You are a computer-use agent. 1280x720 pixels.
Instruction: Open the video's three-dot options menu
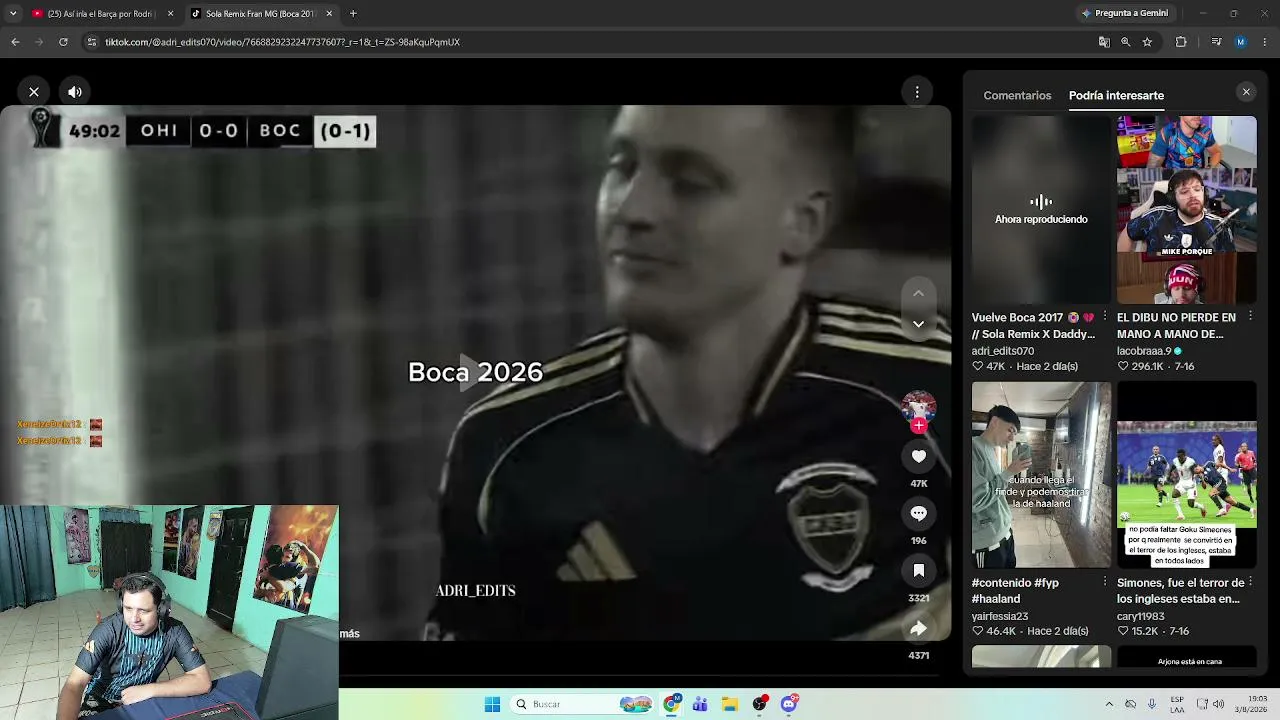tap(917, 92)
